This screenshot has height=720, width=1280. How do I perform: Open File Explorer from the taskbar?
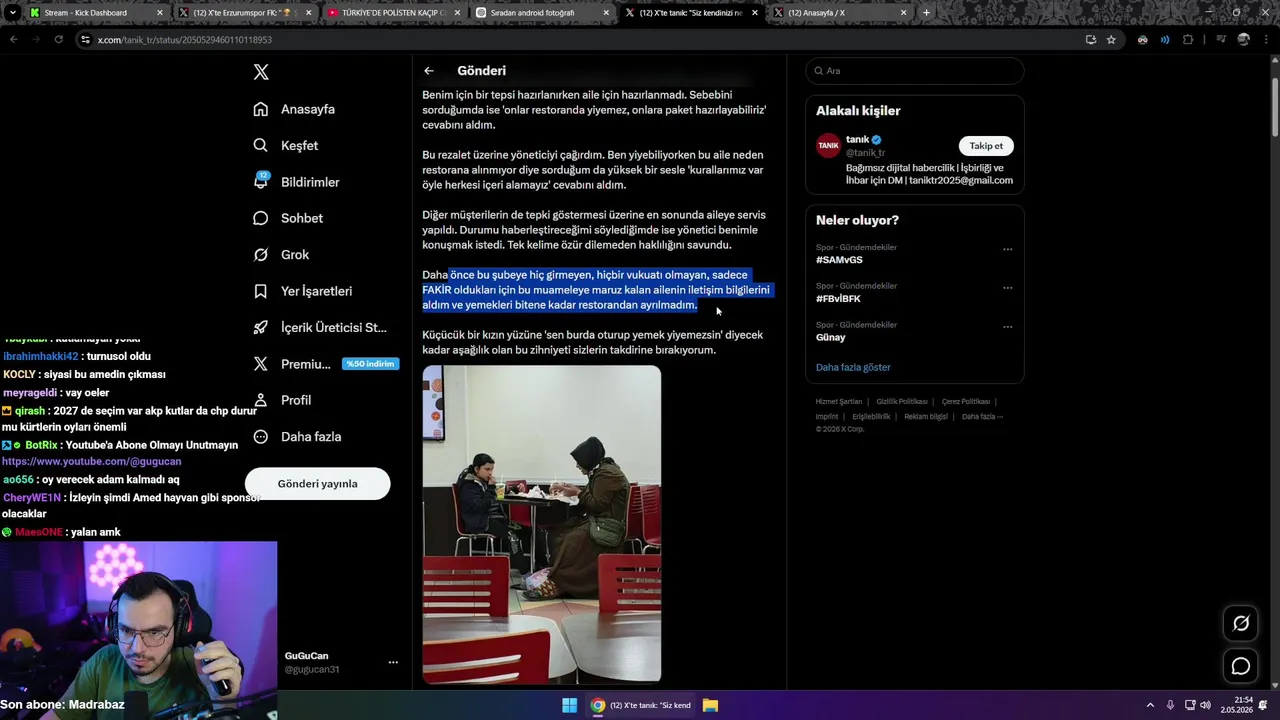tap(710, 705)
